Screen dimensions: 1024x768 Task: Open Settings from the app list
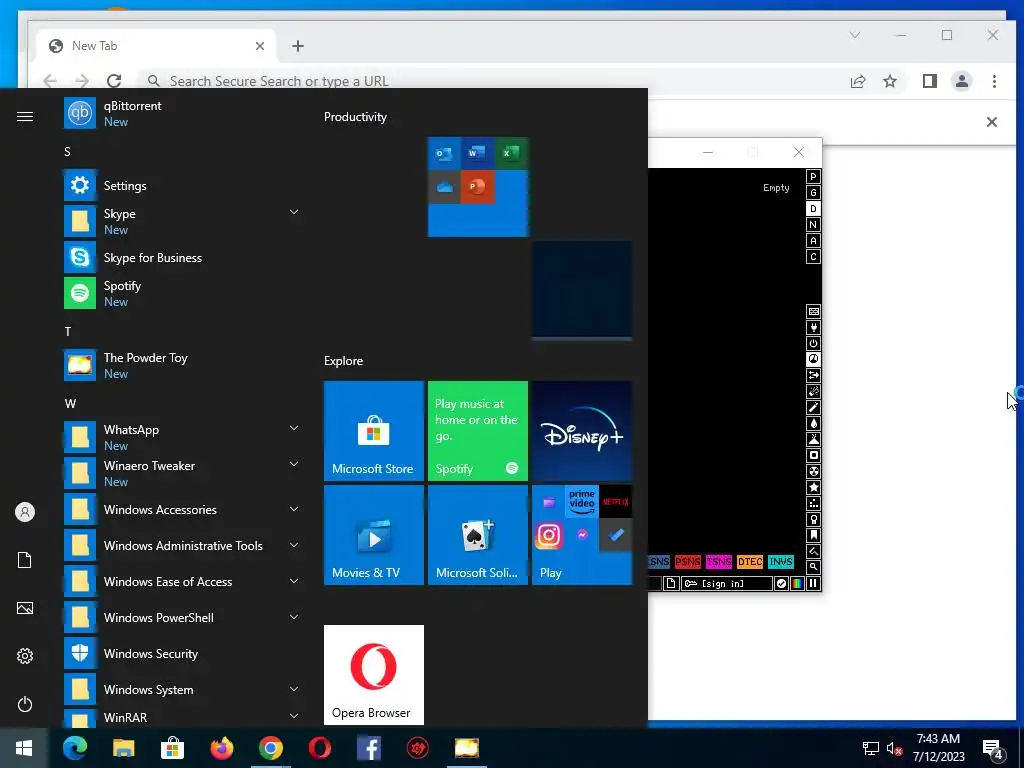(184, 185)
